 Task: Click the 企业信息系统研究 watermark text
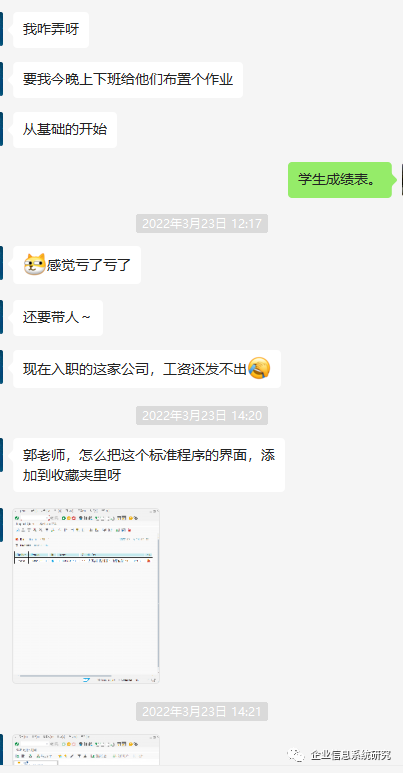[x=351, y=755]
